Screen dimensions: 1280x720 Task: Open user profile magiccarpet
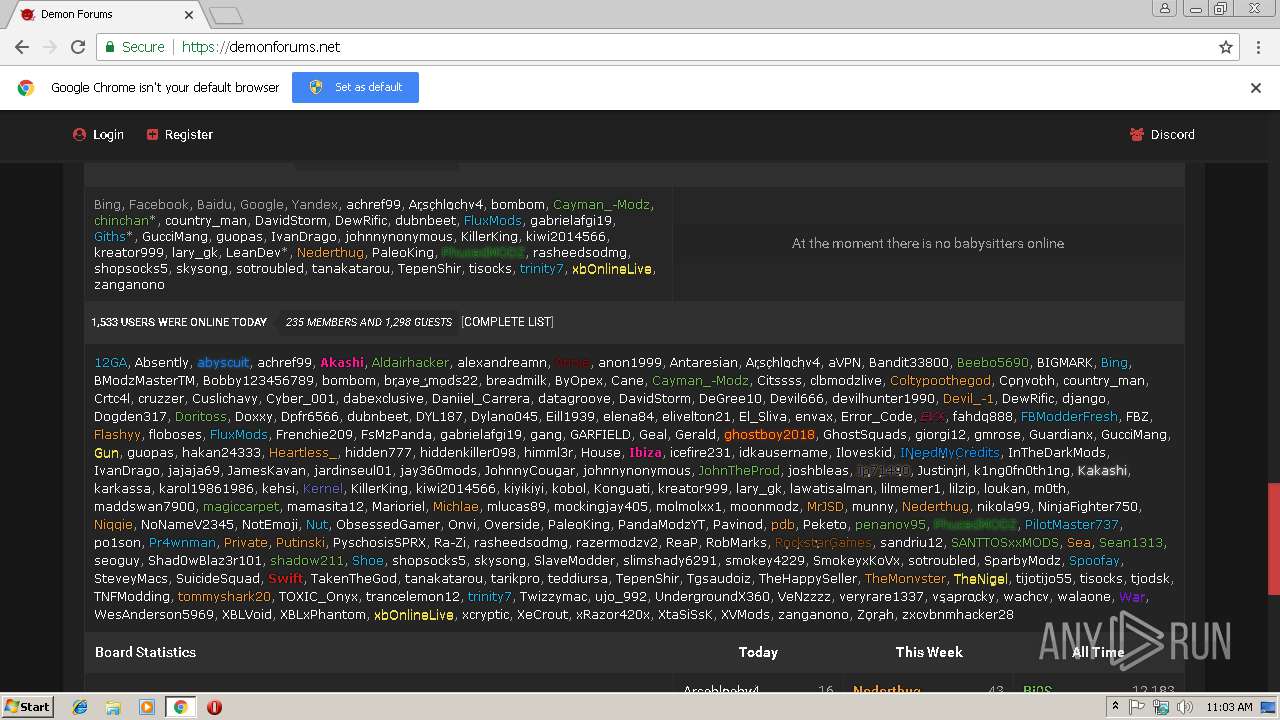tap(241, 507)
